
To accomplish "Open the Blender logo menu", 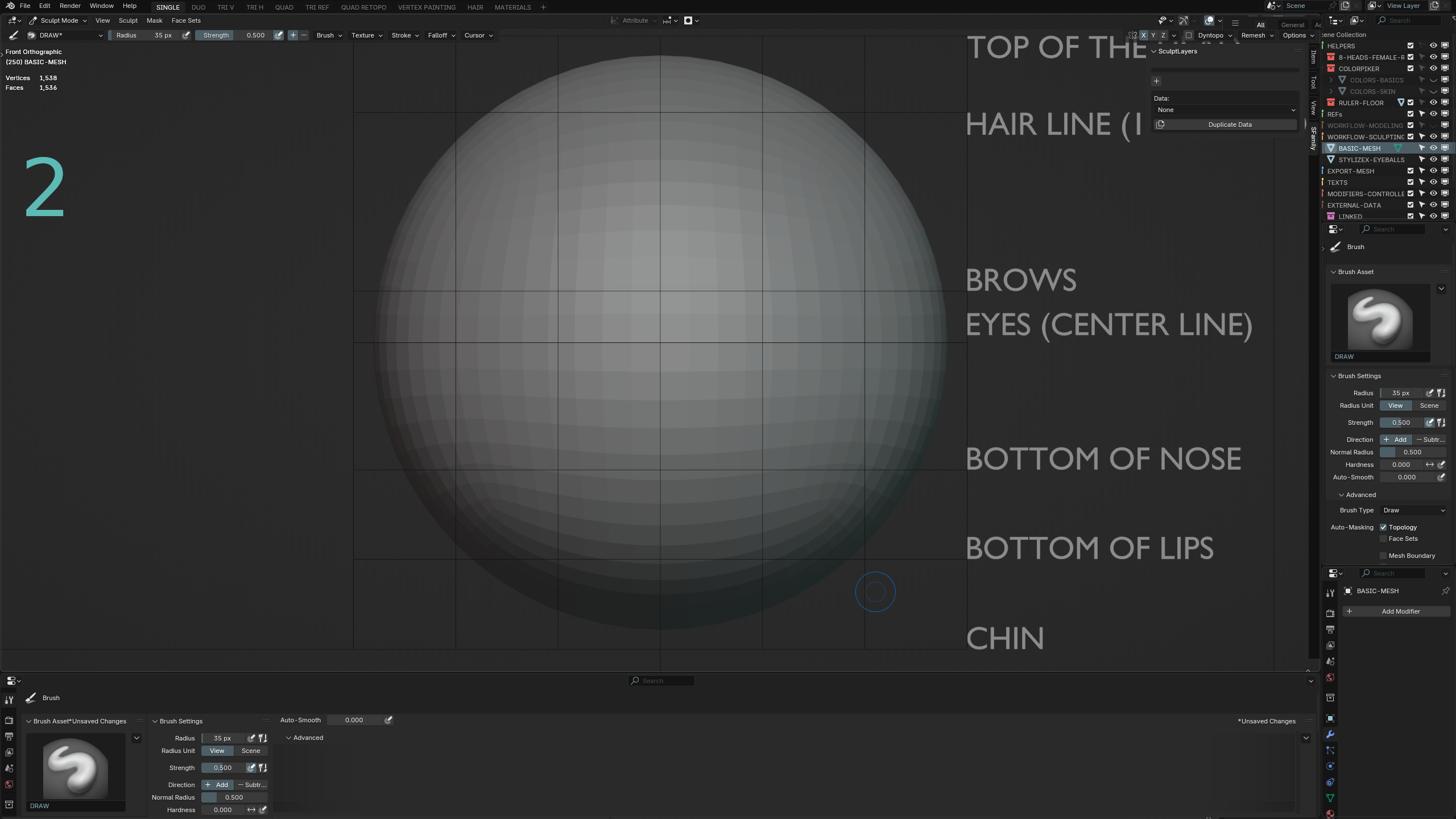I will pyautogui.click(x=10, y=6).
